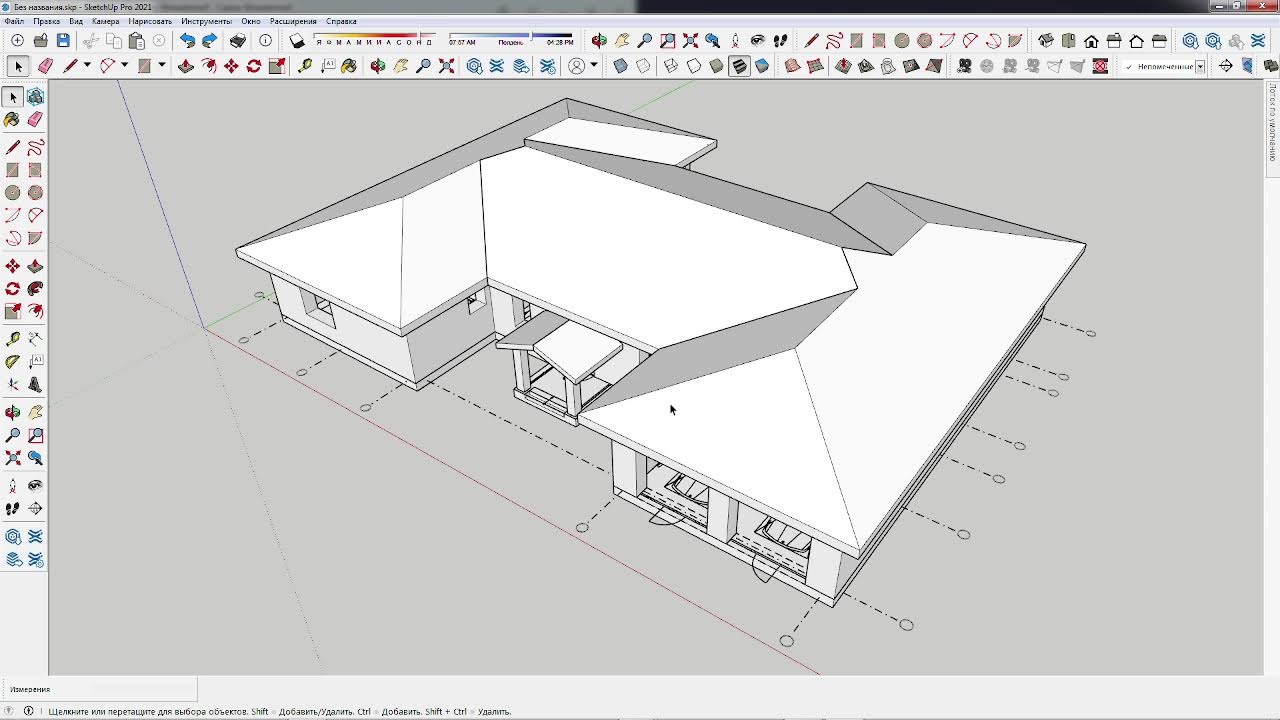Select the Sandbox From Contours tool
Screen dimensions: 1280x720
point(792,66)
